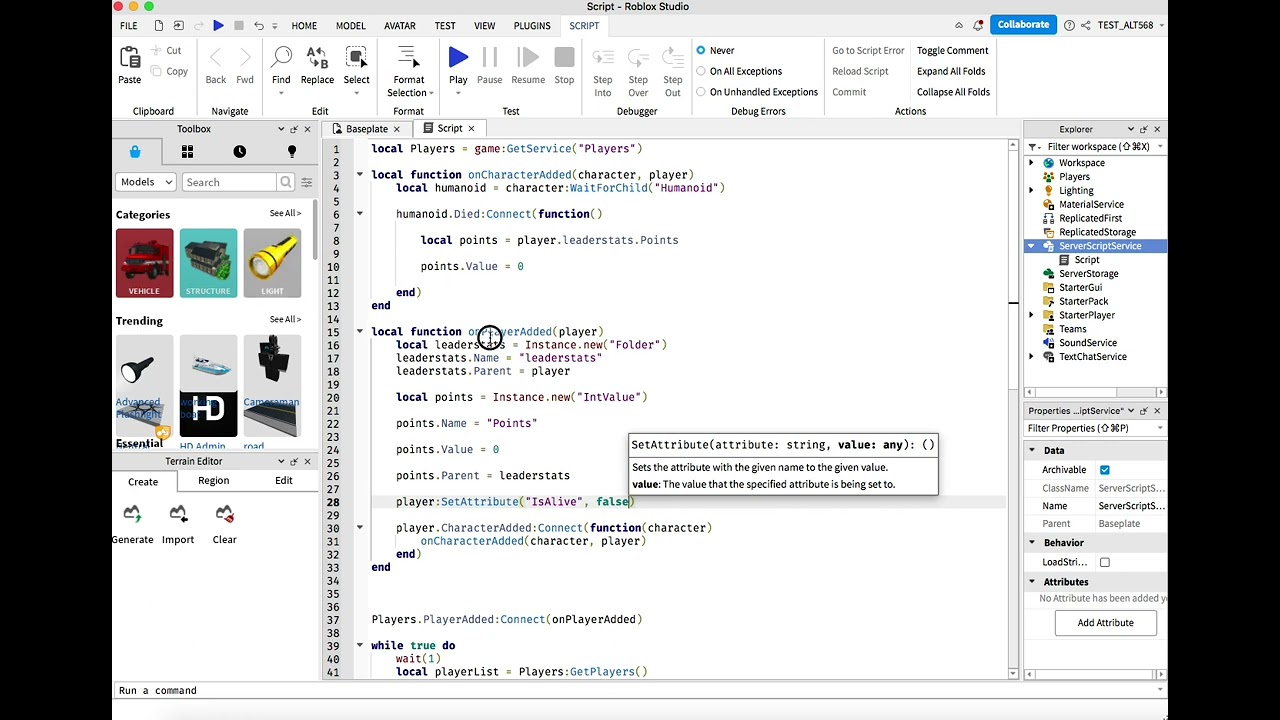Click the Fwd navigate button
Viewport: 1280px width, 720px height.
tap(245, 66)
